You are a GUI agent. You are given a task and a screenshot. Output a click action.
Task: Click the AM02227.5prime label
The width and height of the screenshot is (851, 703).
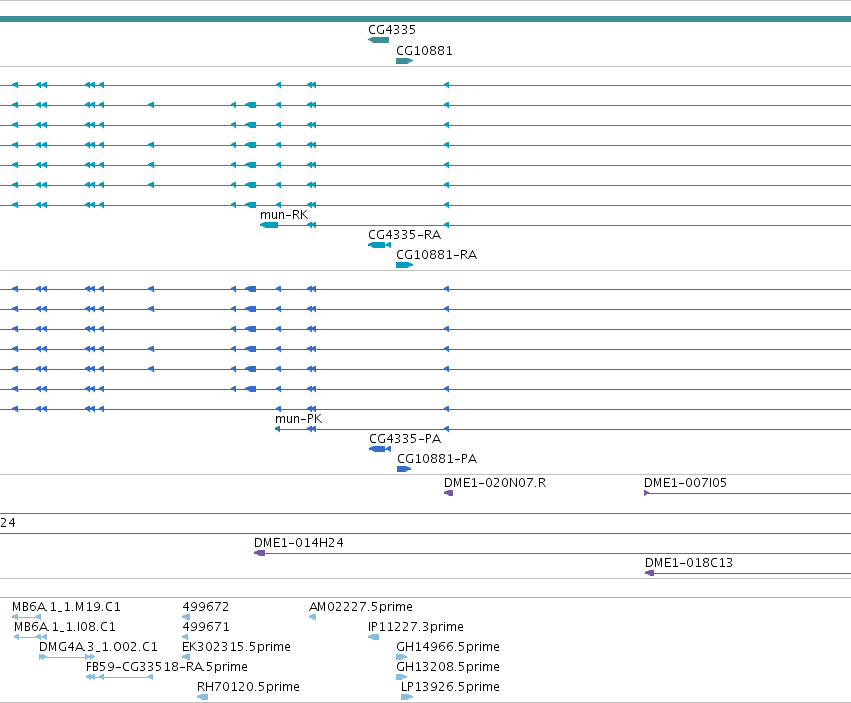click(360, 607)
